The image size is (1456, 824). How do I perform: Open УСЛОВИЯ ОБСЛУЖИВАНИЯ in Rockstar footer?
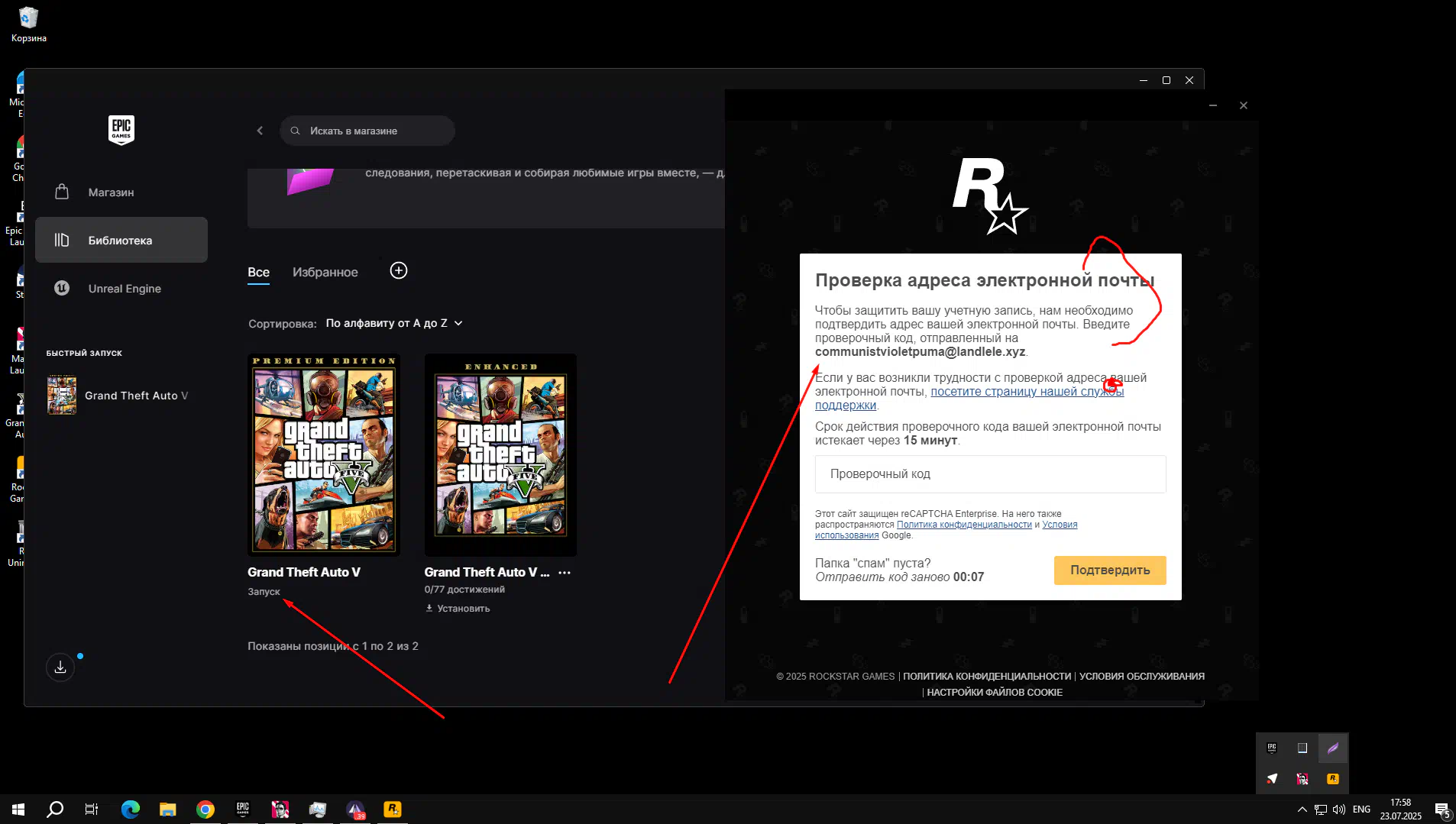pyautogui.click(x=1141, y=676)
